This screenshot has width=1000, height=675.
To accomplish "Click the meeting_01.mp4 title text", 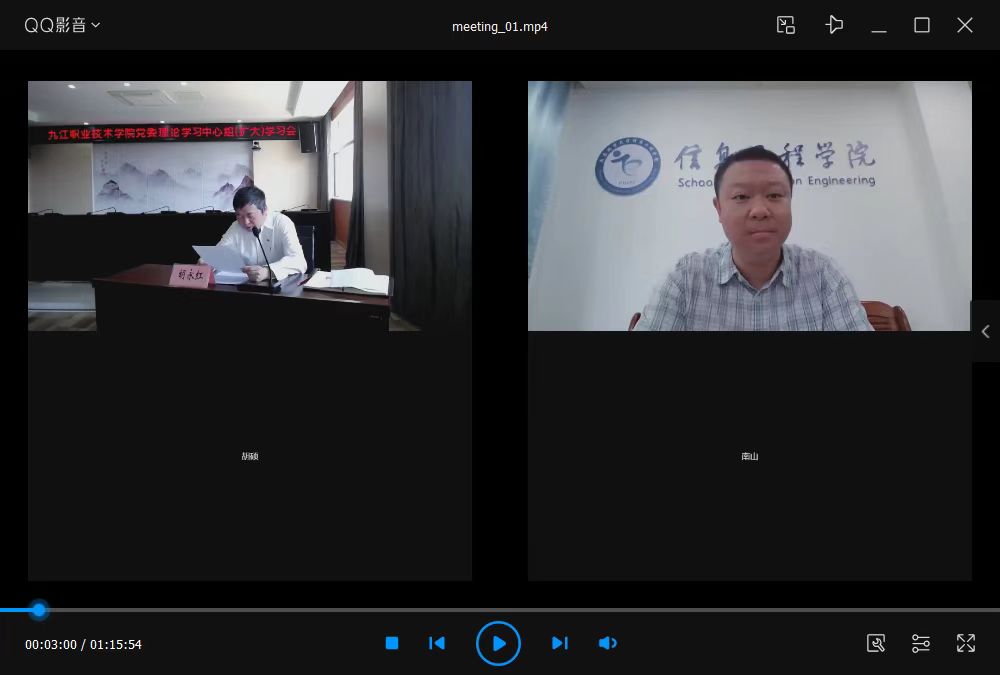I will pyautogui.click(x=500, y=27).
